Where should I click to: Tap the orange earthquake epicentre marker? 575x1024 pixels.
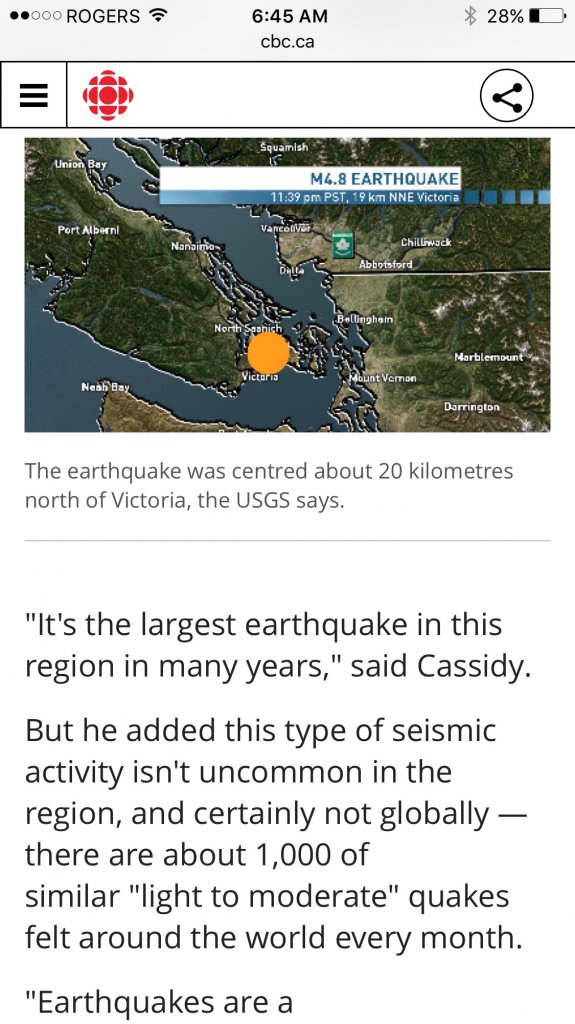pos(268,352)
